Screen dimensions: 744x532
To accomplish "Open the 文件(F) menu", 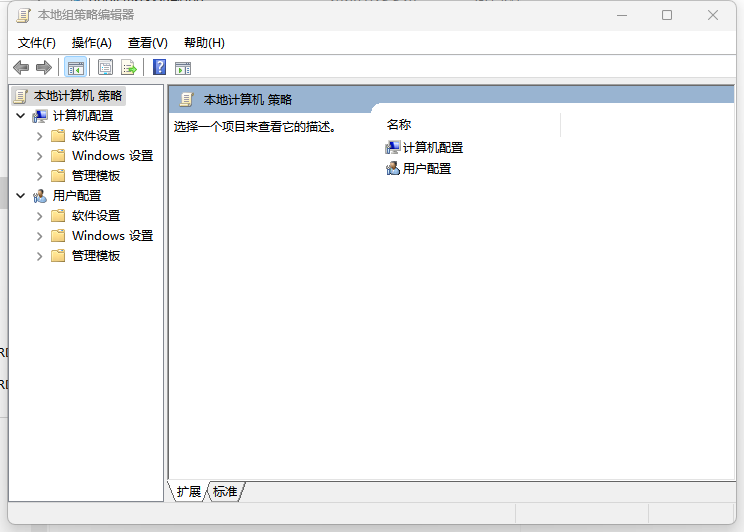I will tap(37, 43).
